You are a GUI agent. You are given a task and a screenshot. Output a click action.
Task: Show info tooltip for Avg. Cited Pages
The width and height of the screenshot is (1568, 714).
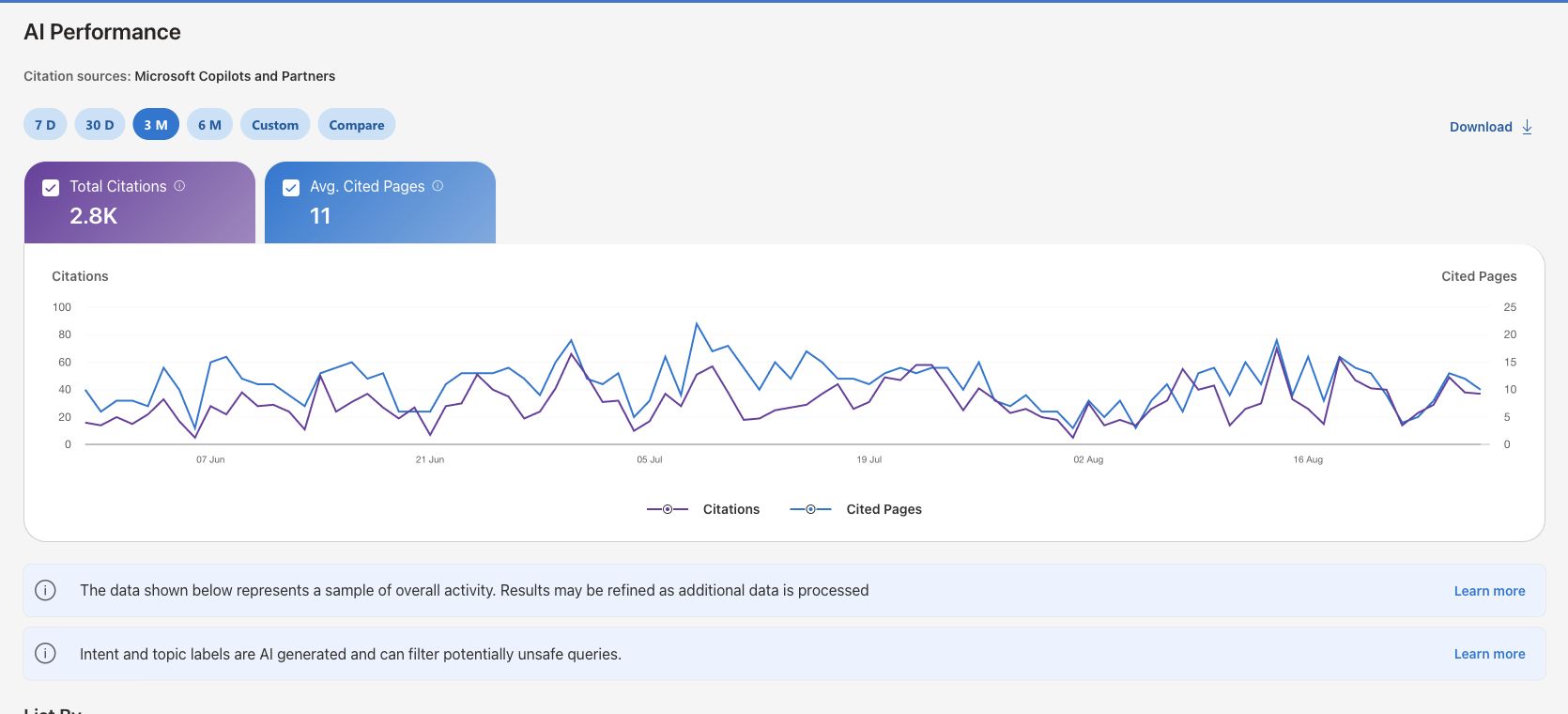click(438, 186)
